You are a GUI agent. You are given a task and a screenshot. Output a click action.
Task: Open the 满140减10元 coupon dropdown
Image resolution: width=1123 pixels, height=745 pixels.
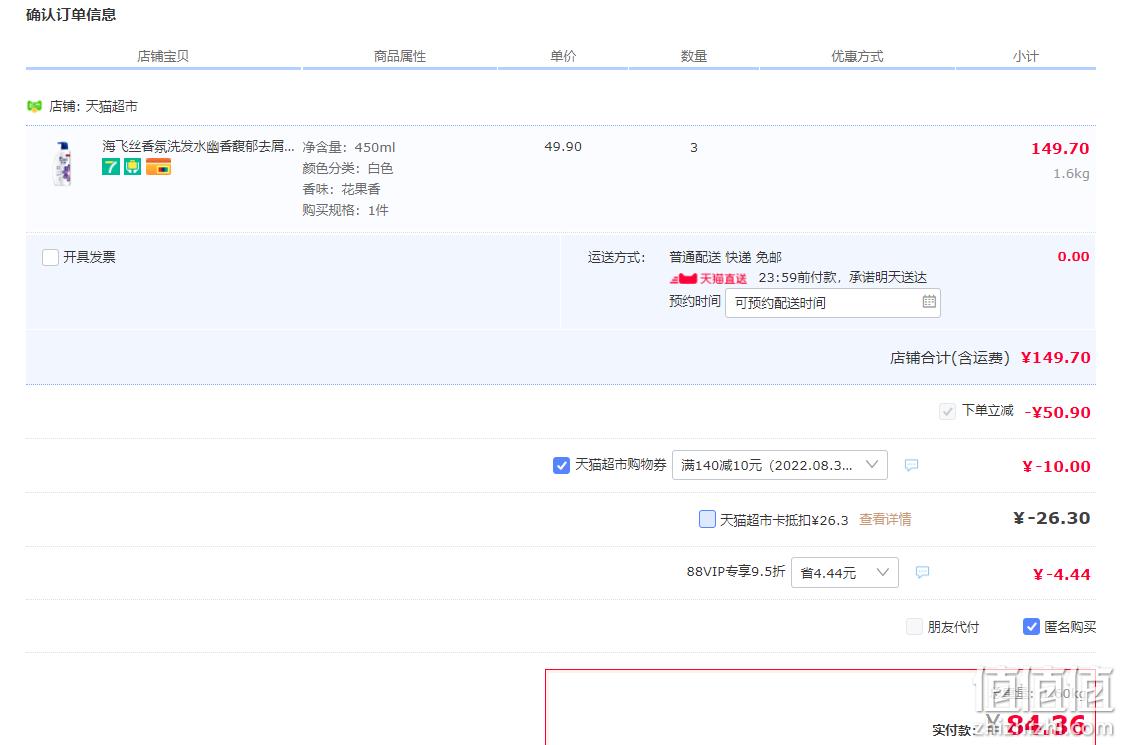(779, 465)
